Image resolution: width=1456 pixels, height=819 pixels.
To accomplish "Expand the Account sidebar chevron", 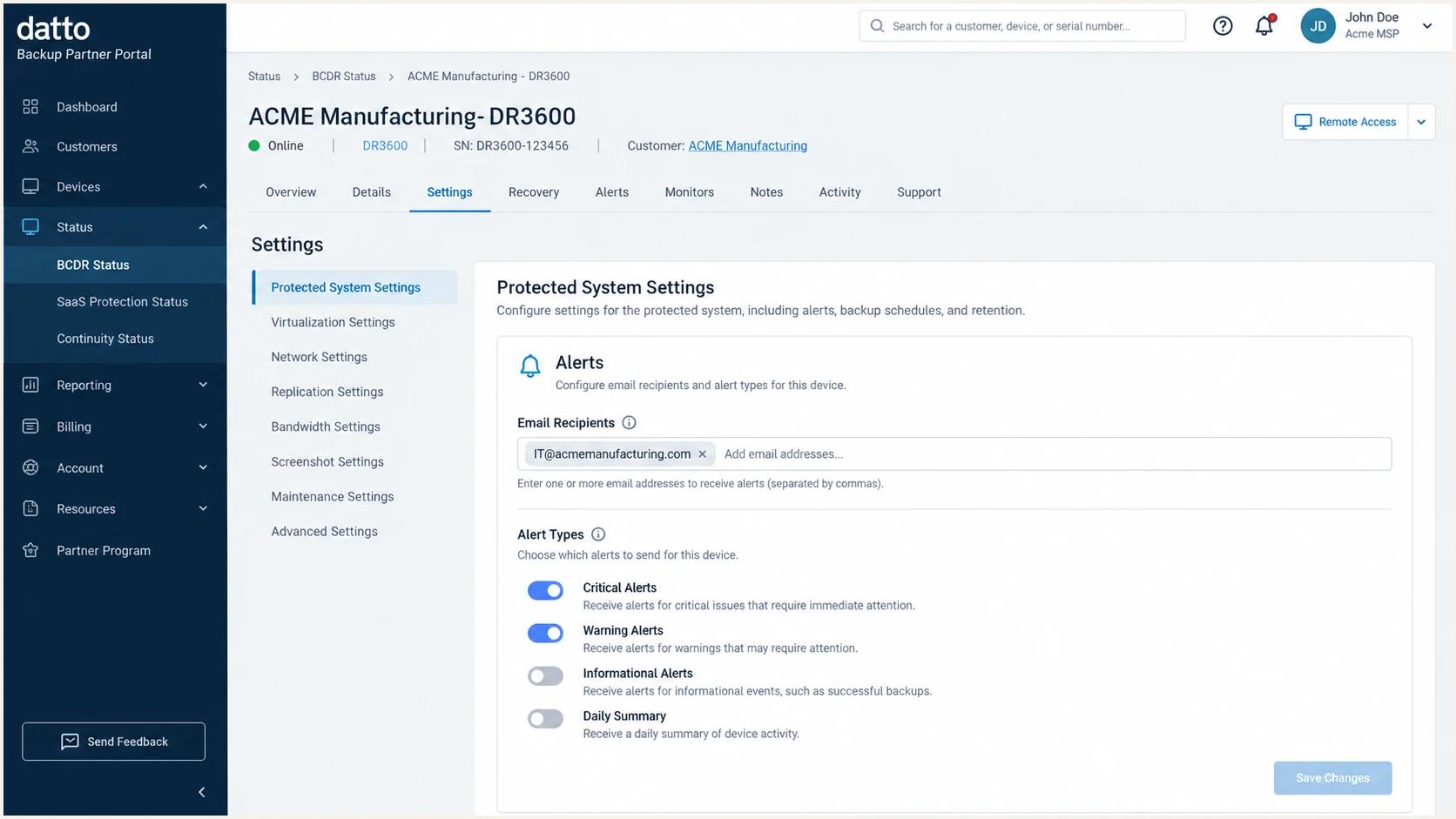I will (x=203, y=467).
